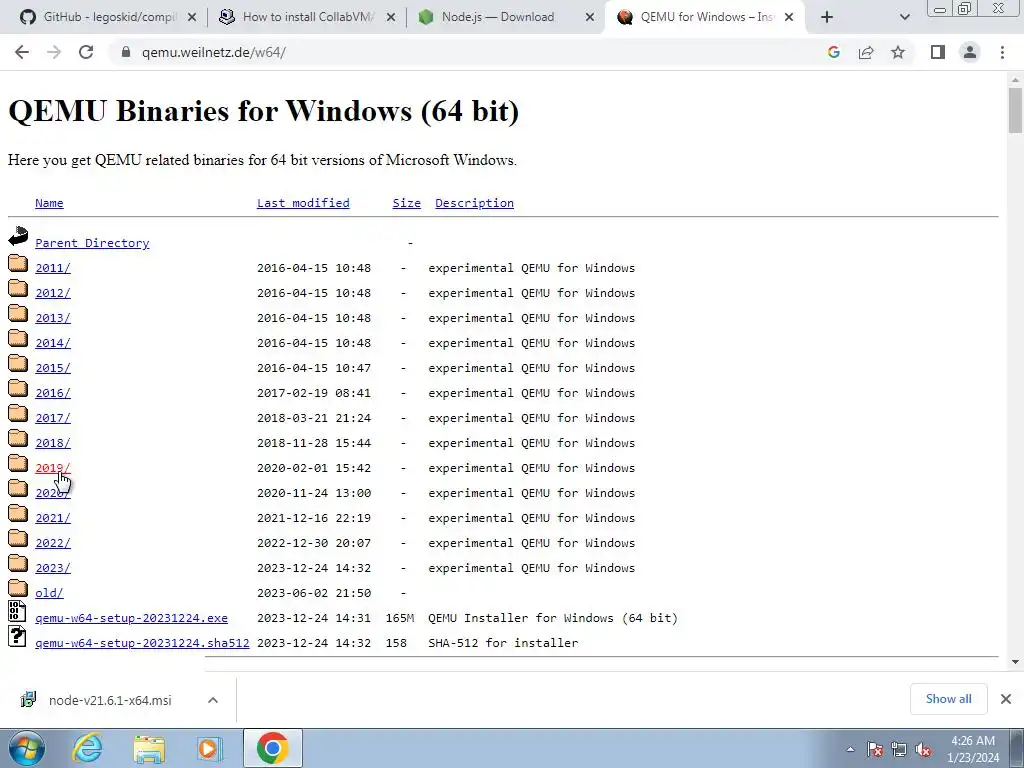Open the Windows Start menu
1024x768 pixels.
point(26,748)
